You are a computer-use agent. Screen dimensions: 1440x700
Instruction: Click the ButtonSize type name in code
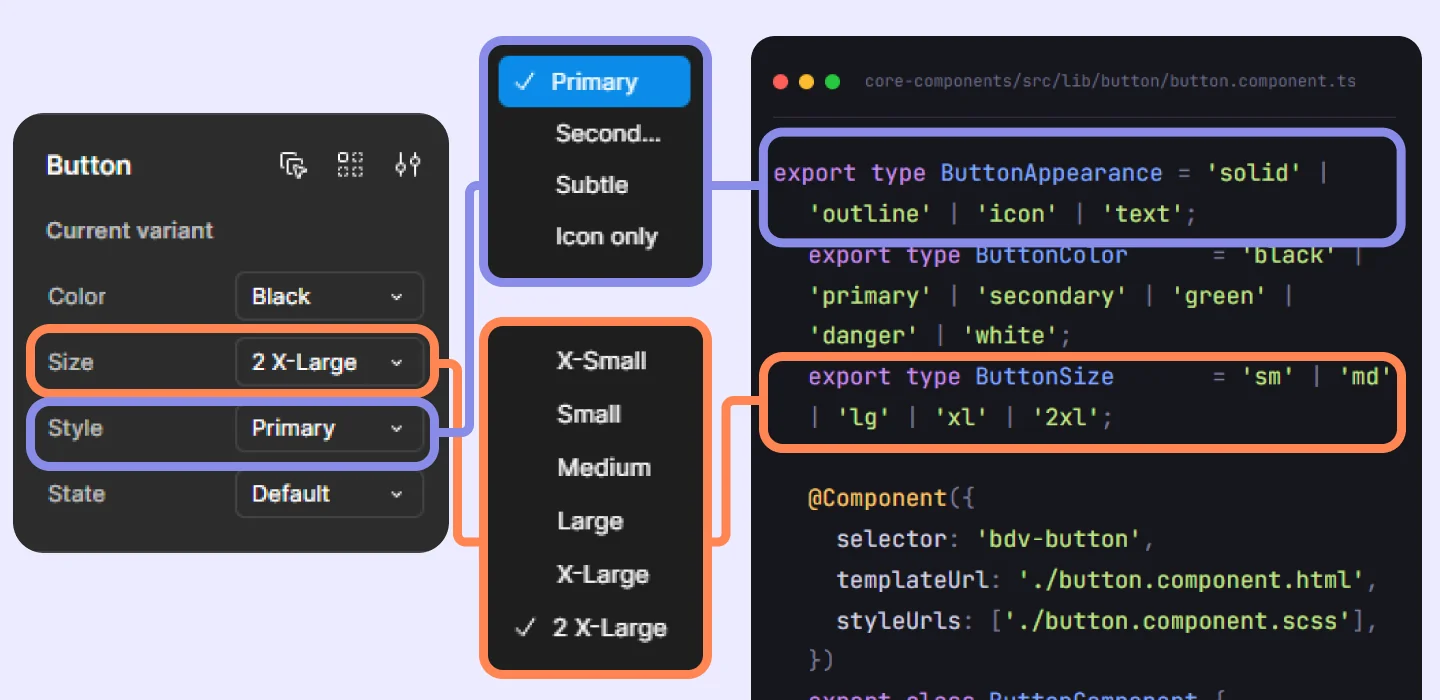tap(1044, 377)
